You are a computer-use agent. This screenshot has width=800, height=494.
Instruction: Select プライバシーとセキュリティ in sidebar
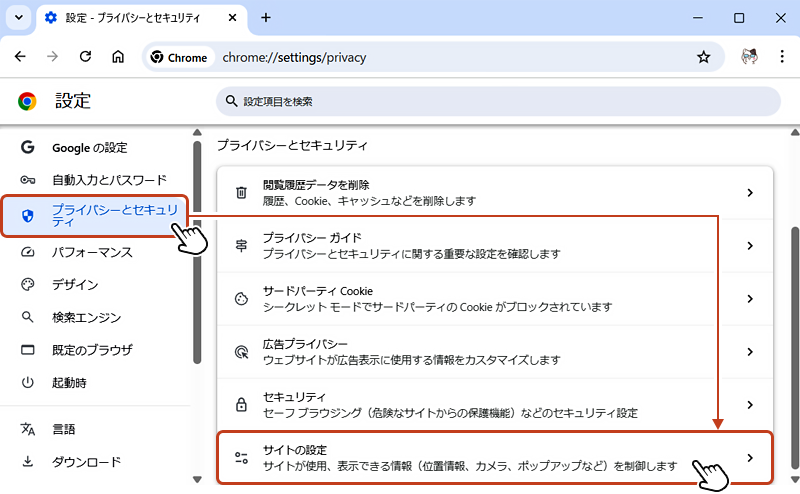tap(95, 215)
